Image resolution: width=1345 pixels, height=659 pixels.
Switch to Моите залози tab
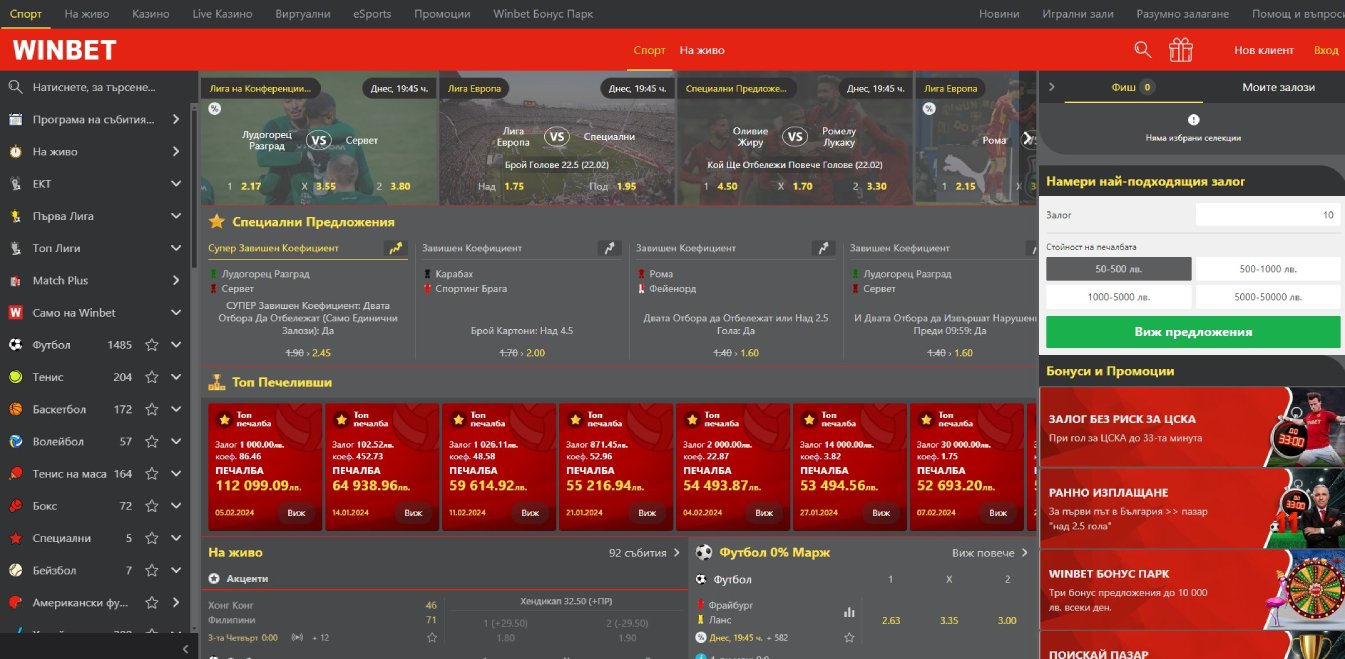[x=1278, y=87]
